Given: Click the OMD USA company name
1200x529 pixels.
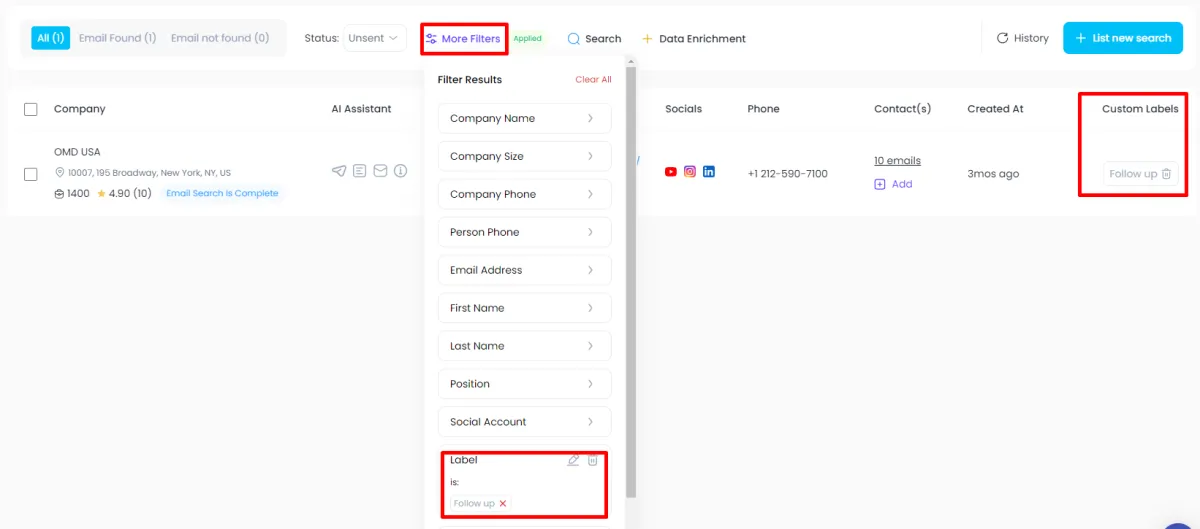Looking at the screenshot, I should point(77,152).
